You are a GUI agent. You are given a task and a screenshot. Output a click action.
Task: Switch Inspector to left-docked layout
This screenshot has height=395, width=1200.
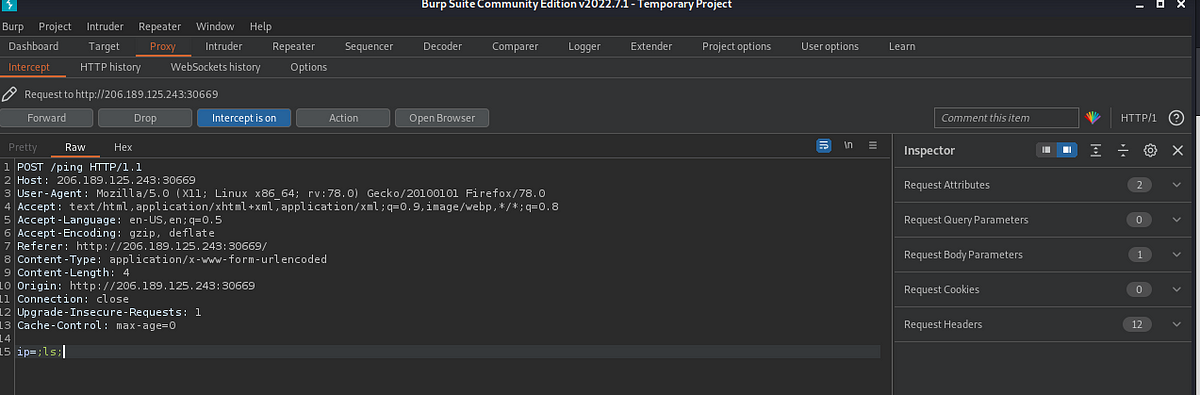coord(1046,150)
